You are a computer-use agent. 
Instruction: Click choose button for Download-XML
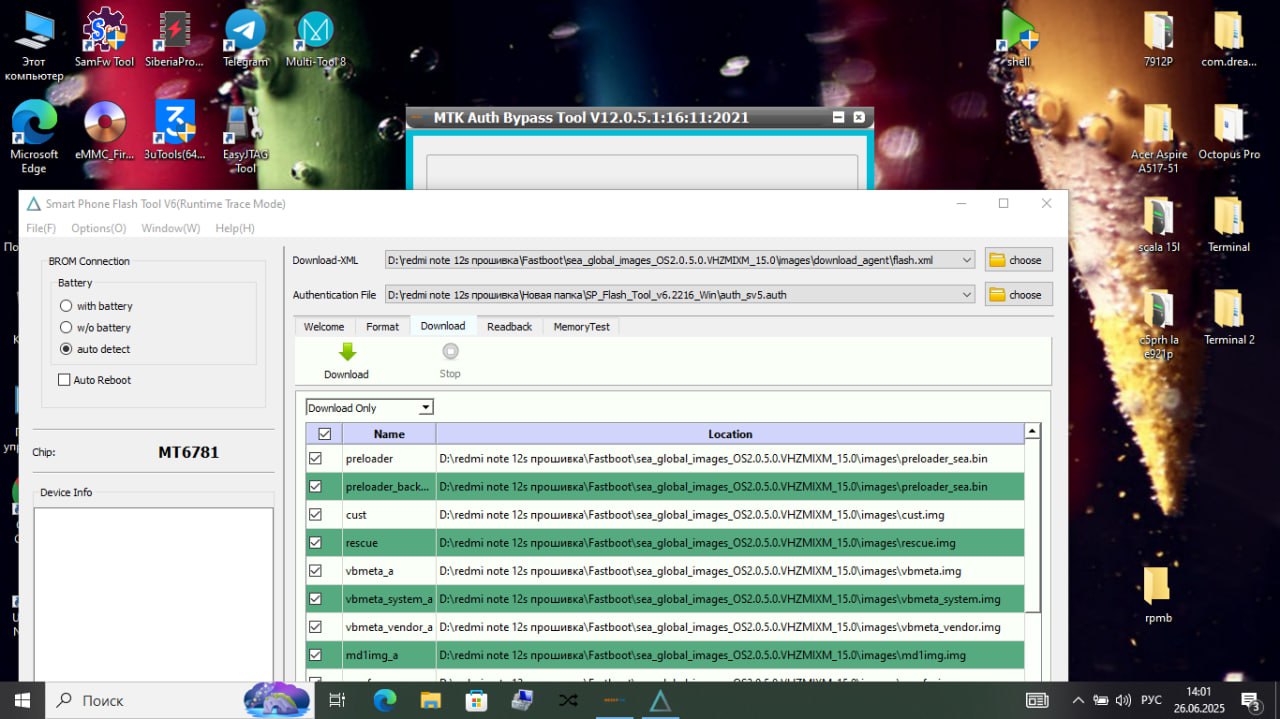pyautogui.click(x=1018, y=260)
